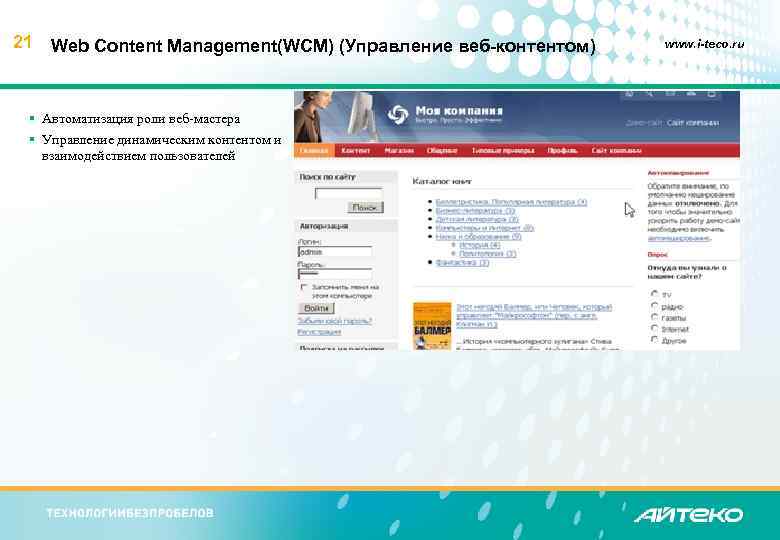
Task: Click the Каталог книг heading
Action: [x=442, y=181]
